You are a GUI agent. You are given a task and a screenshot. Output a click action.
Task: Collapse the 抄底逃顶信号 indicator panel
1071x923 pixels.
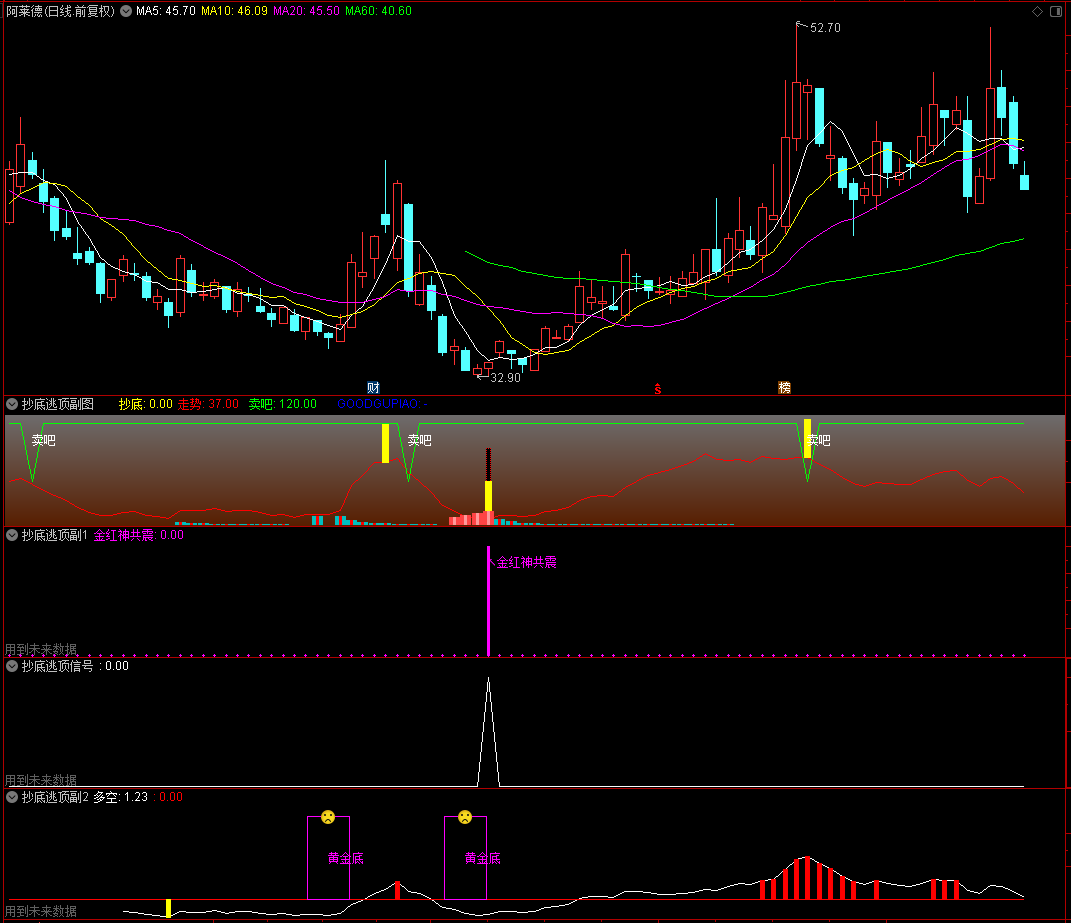(12, 665)
